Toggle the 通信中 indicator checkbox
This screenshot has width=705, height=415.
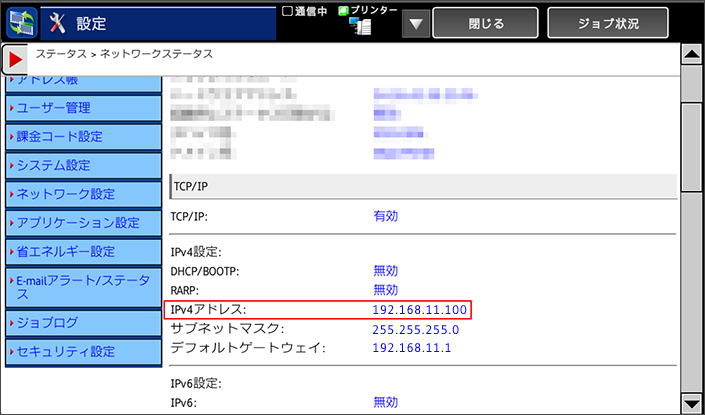click(287, 11)
